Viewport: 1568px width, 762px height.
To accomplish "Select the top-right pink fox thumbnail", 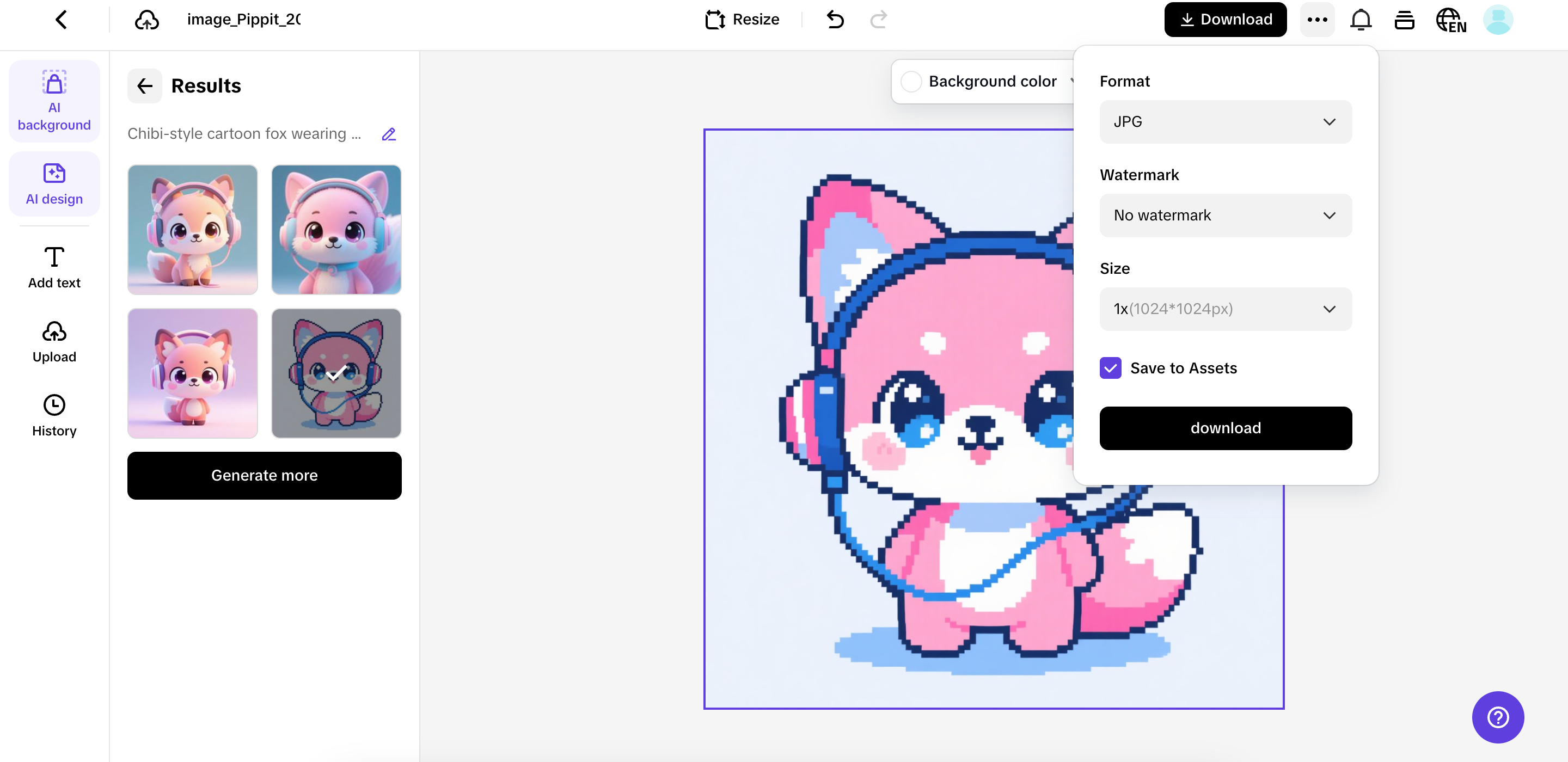I will coord(336,230).
